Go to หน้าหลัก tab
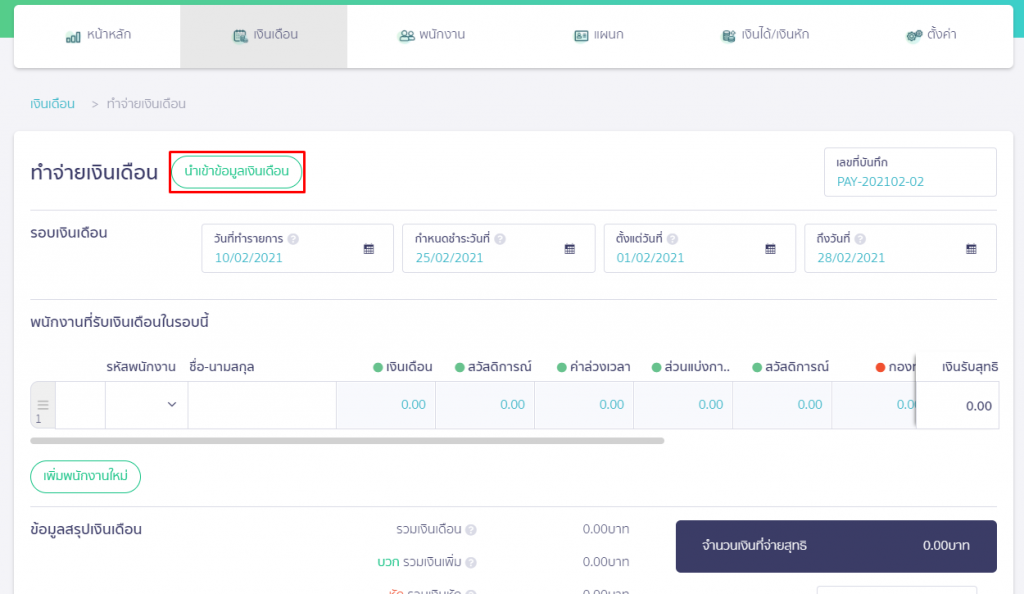The width and height of the screenshot is (1024, 594). [x=98, y=35]
